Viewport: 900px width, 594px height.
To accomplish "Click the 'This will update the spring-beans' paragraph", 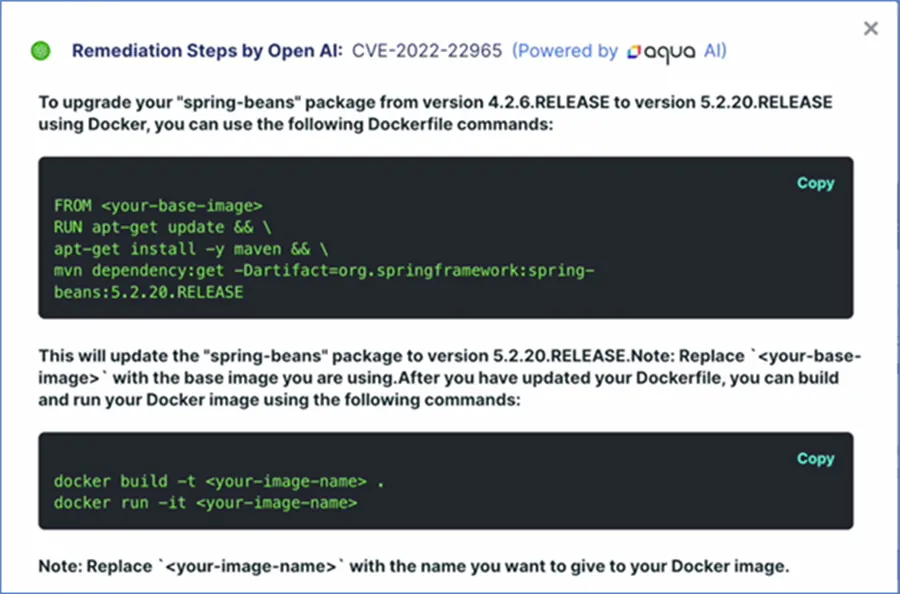I will click(450, 378).
